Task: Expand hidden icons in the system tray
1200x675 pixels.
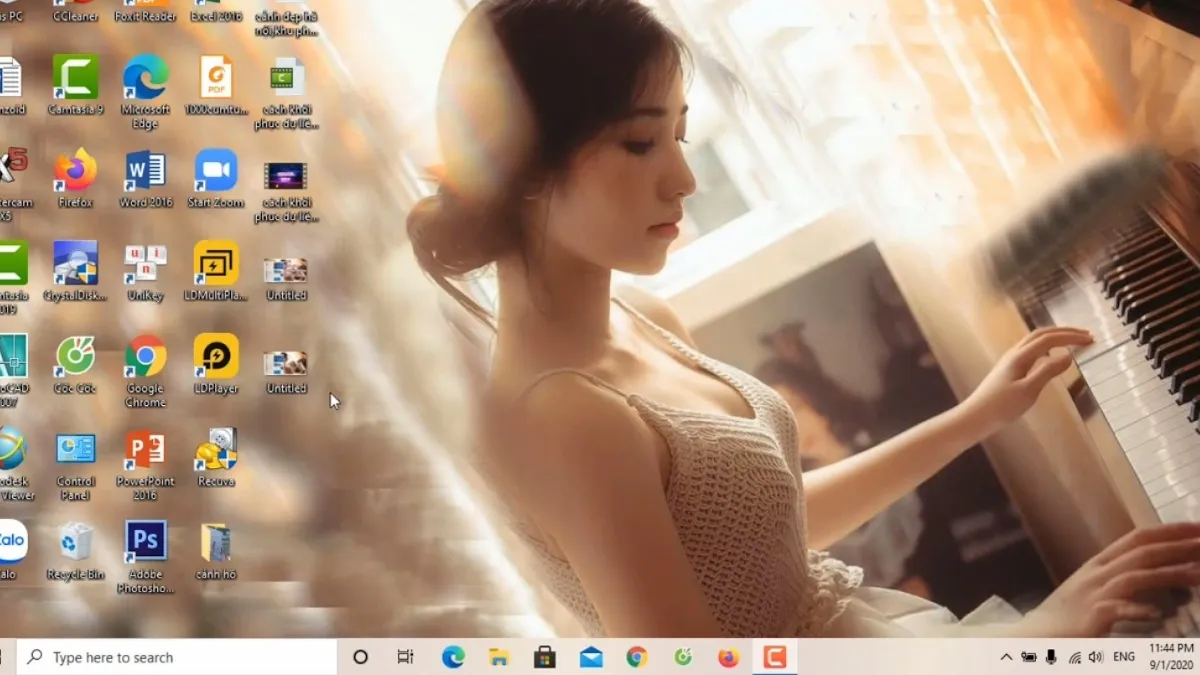Action: click(x=1005, y=657)
